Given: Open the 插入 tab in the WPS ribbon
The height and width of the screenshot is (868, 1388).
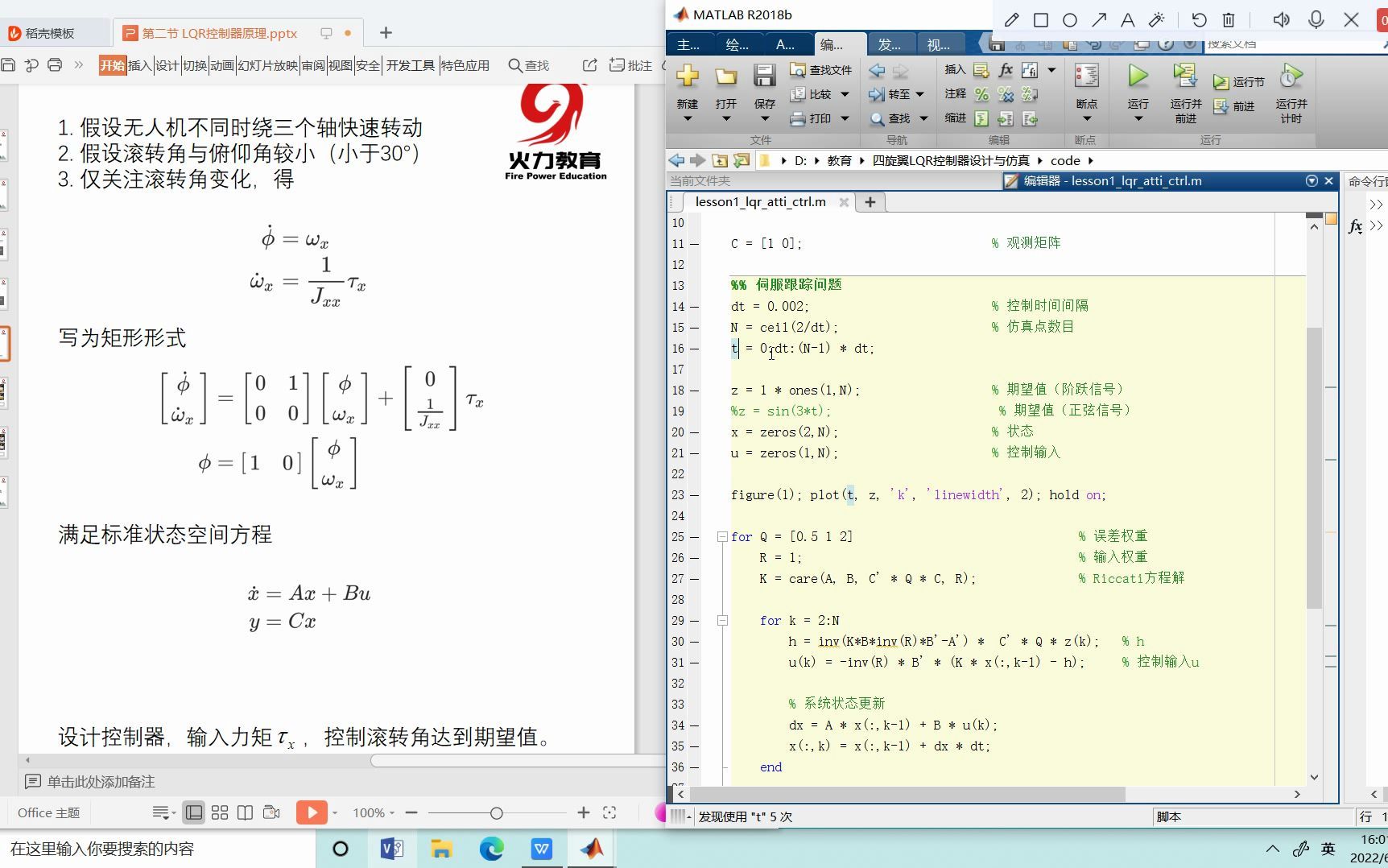Looking at the screenshot, I should point(139,65).
